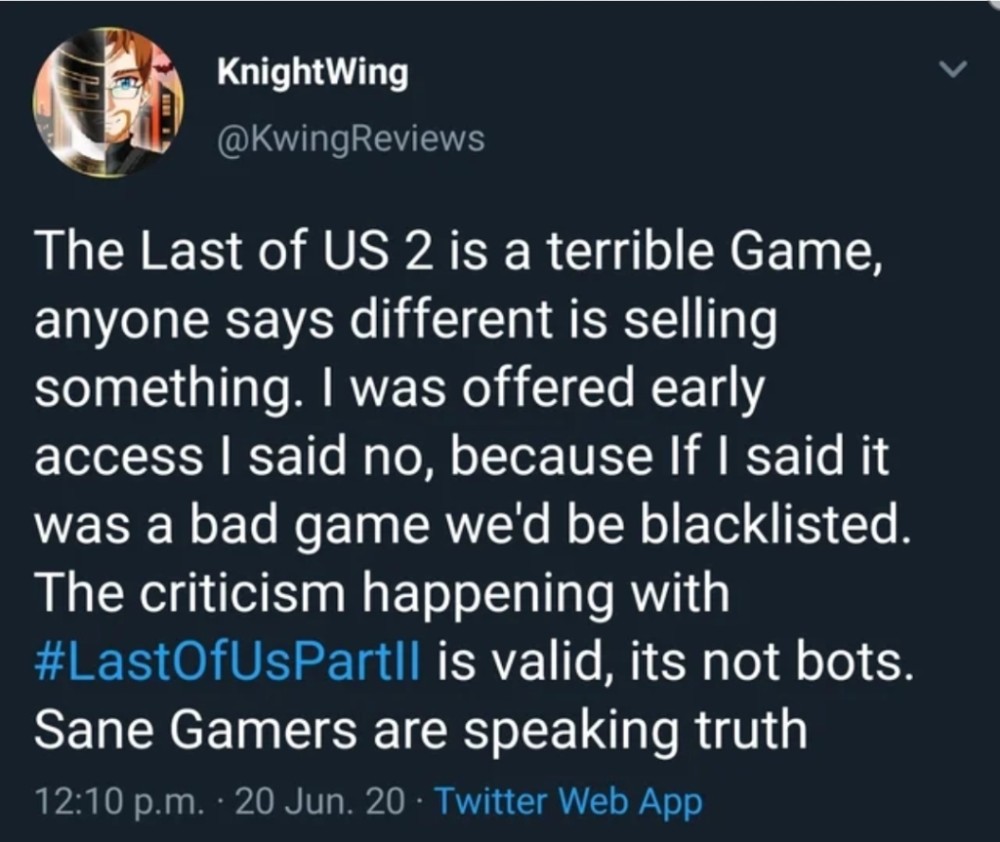Click KnightWing's profile avatar picture

(101, 102)
